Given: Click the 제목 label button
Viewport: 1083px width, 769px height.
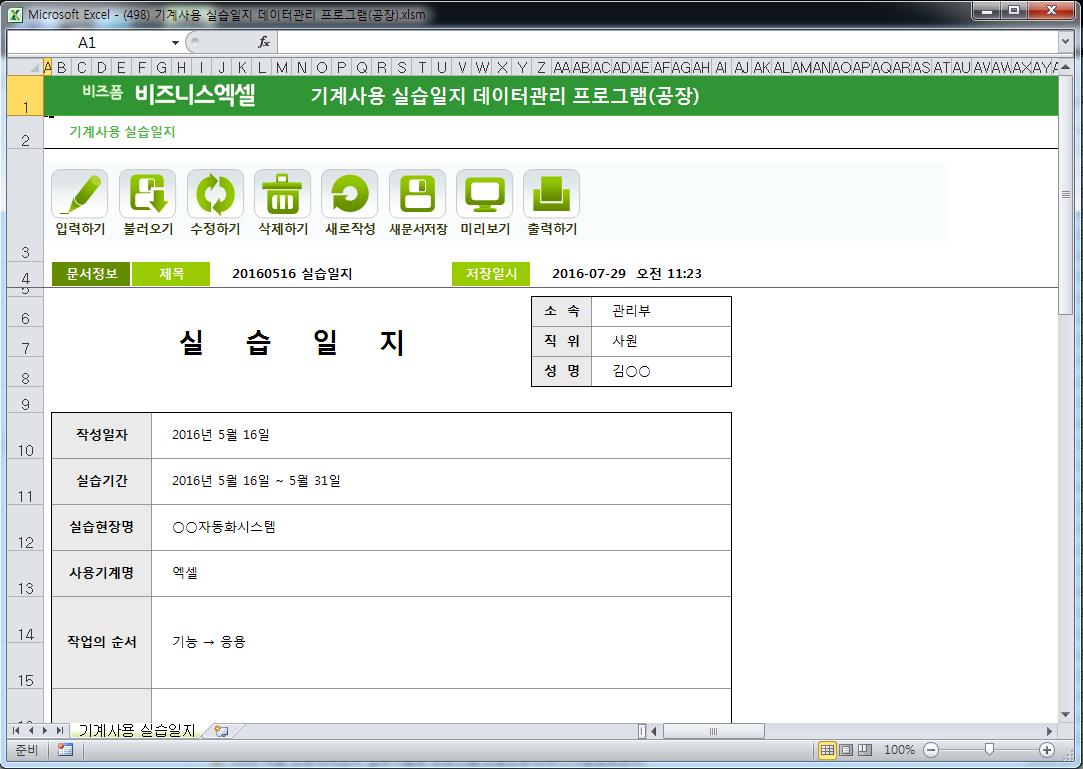Looking at the screenshot, I should pos(171,274).
